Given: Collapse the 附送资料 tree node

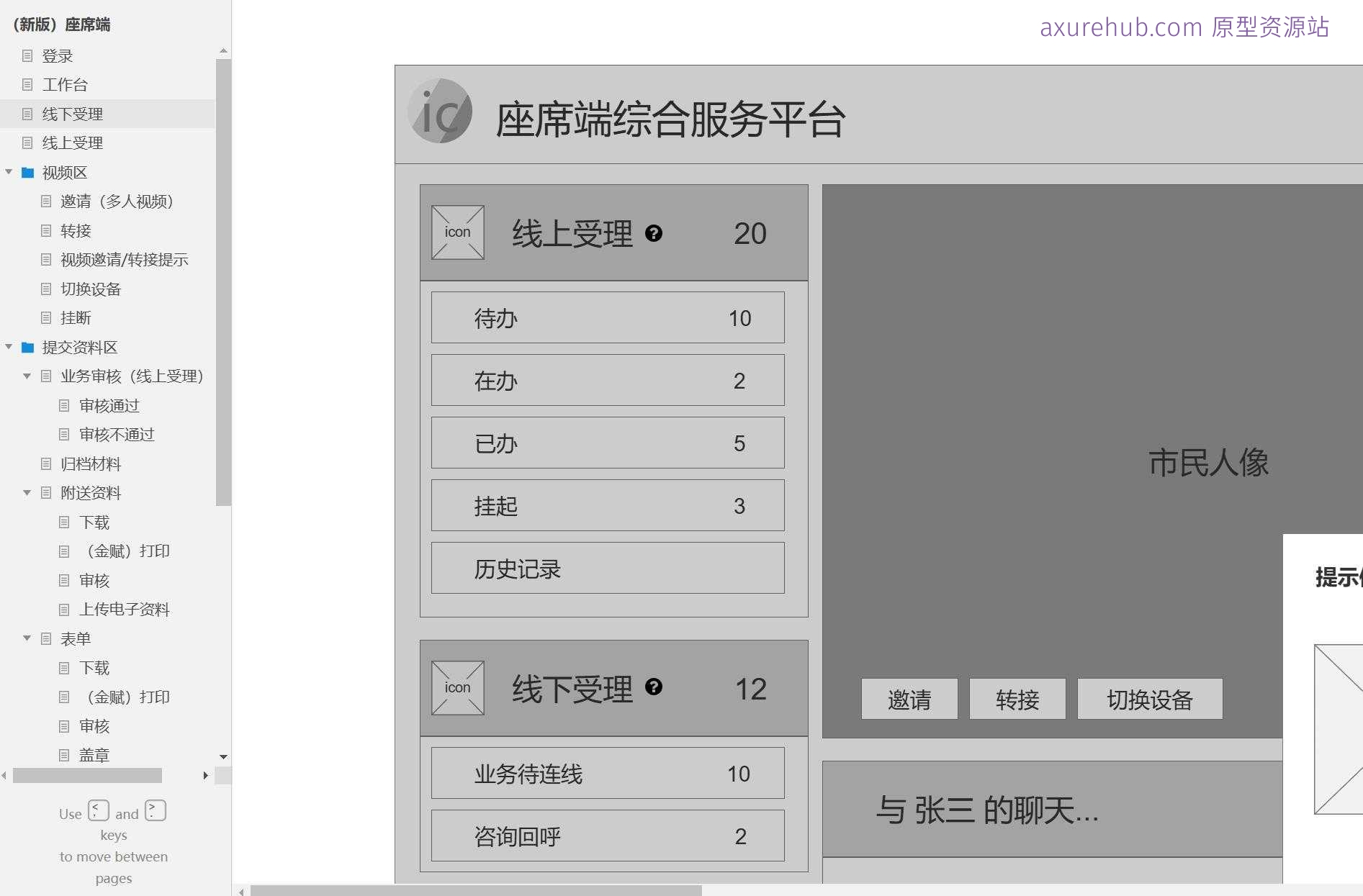Looking at the screenshot, I should [x=27, y=492].
